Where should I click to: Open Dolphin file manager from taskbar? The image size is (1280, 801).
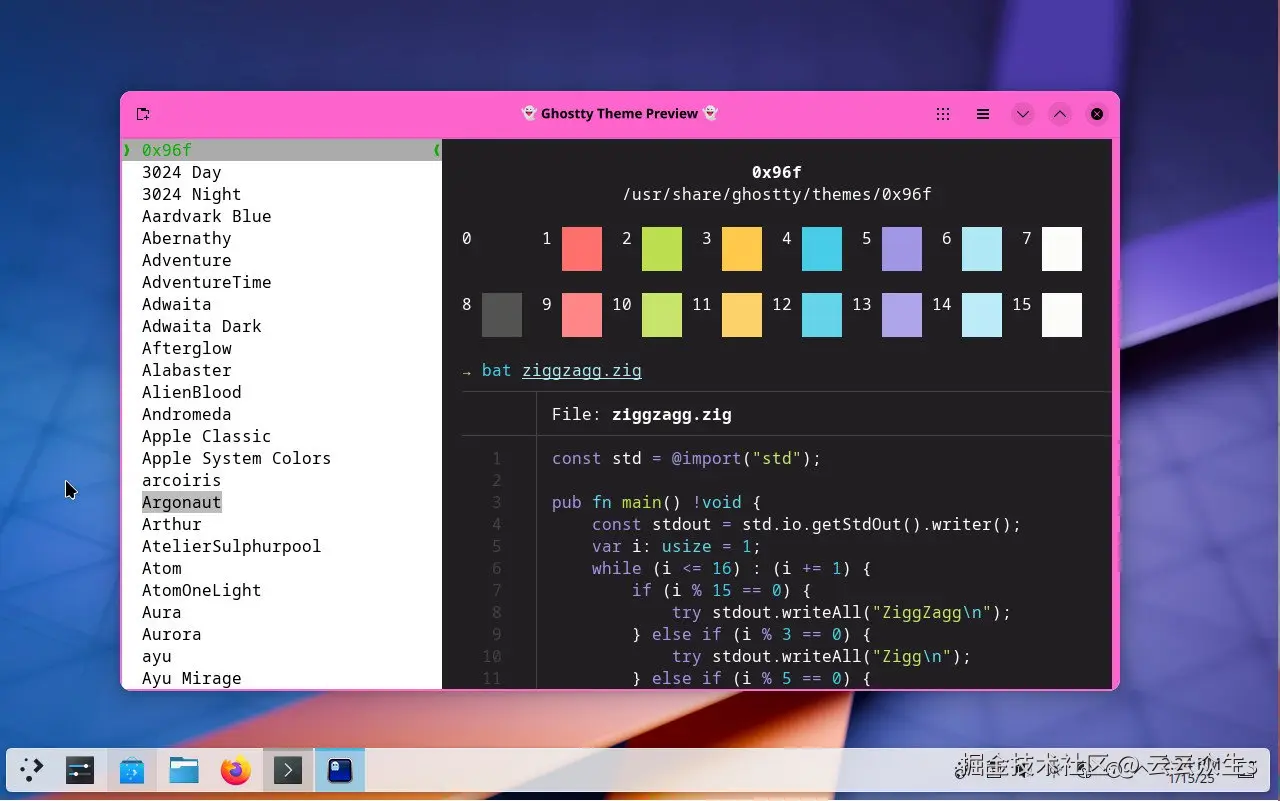click(x=184, y=770)
